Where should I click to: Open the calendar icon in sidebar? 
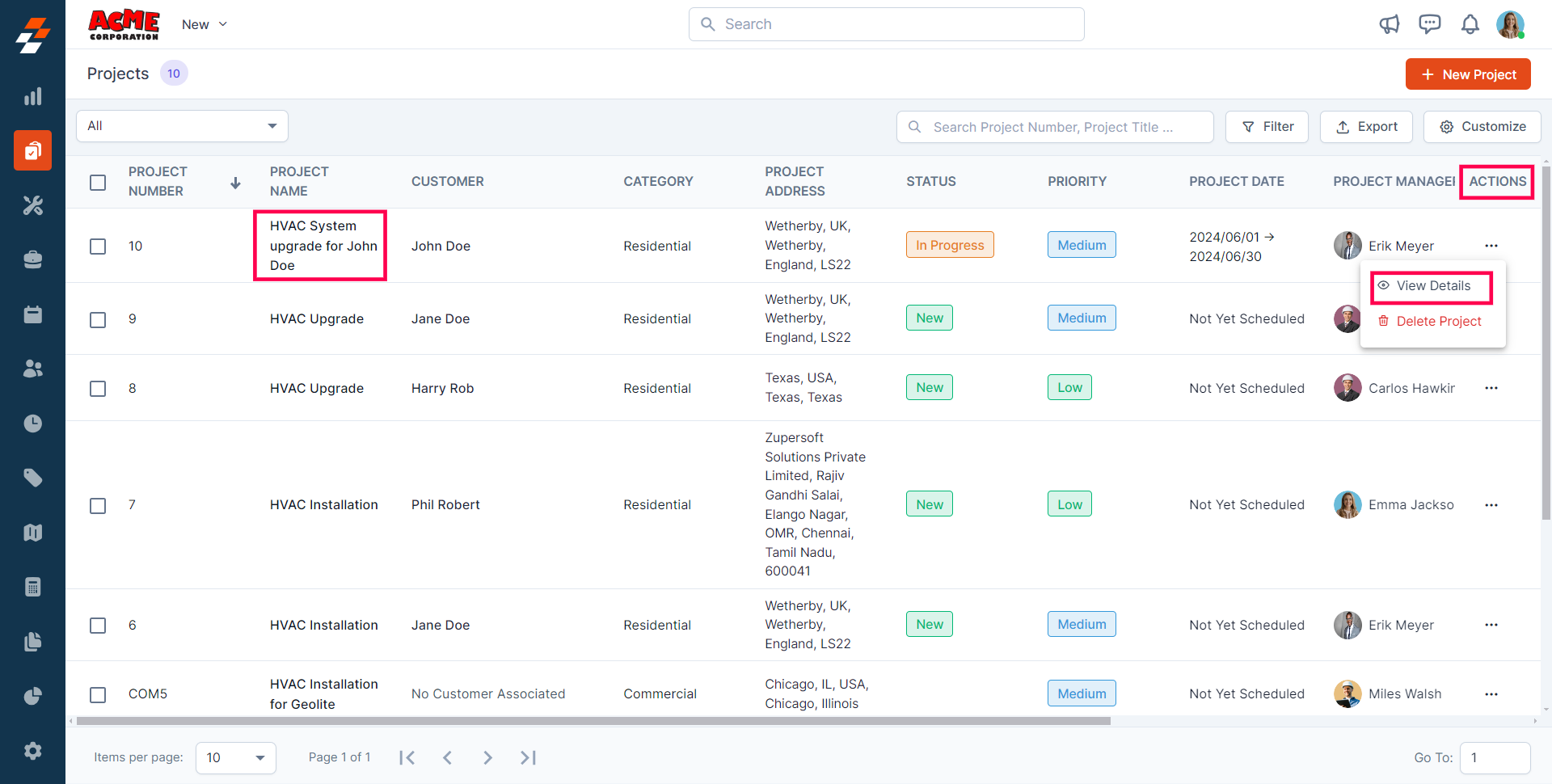click(32, 314)
